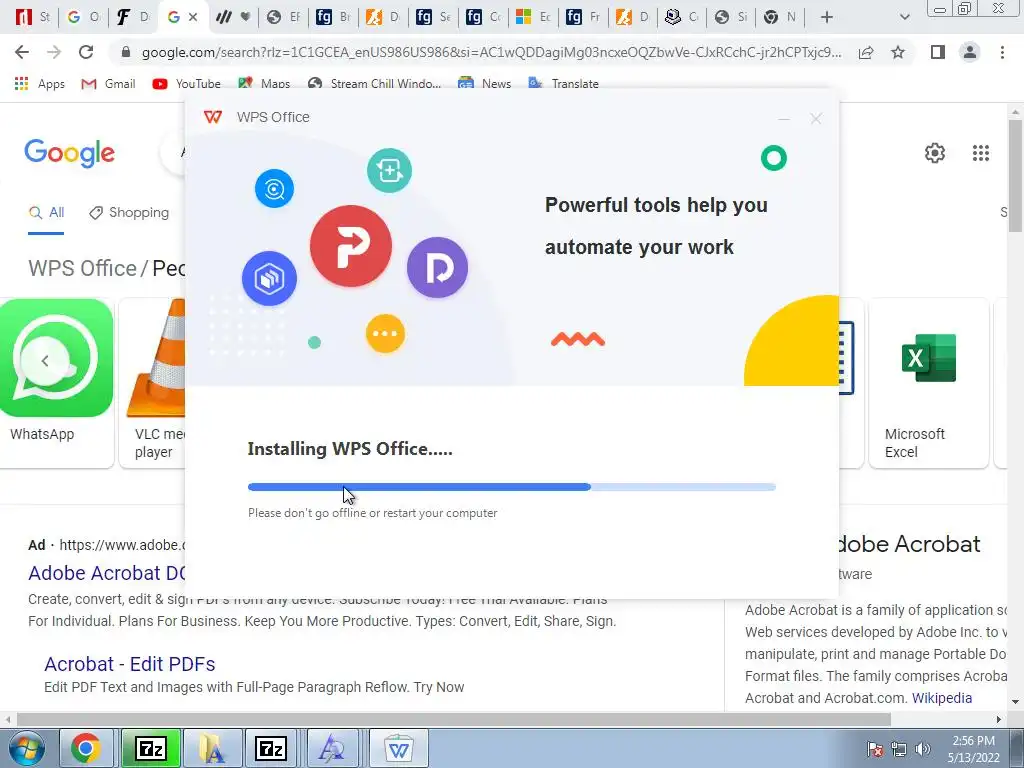This screenshot has height=768, width=1024.
Task: Click the purple D icon in installer
Action: (438, 267)
